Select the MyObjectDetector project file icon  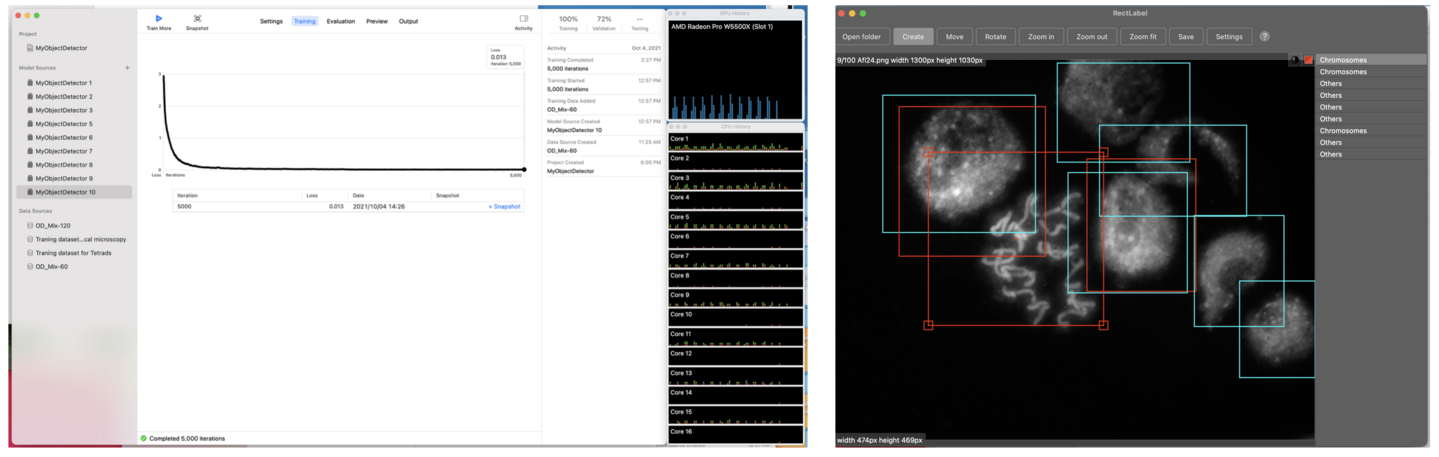pyautogui.click(x=30, y=48)
